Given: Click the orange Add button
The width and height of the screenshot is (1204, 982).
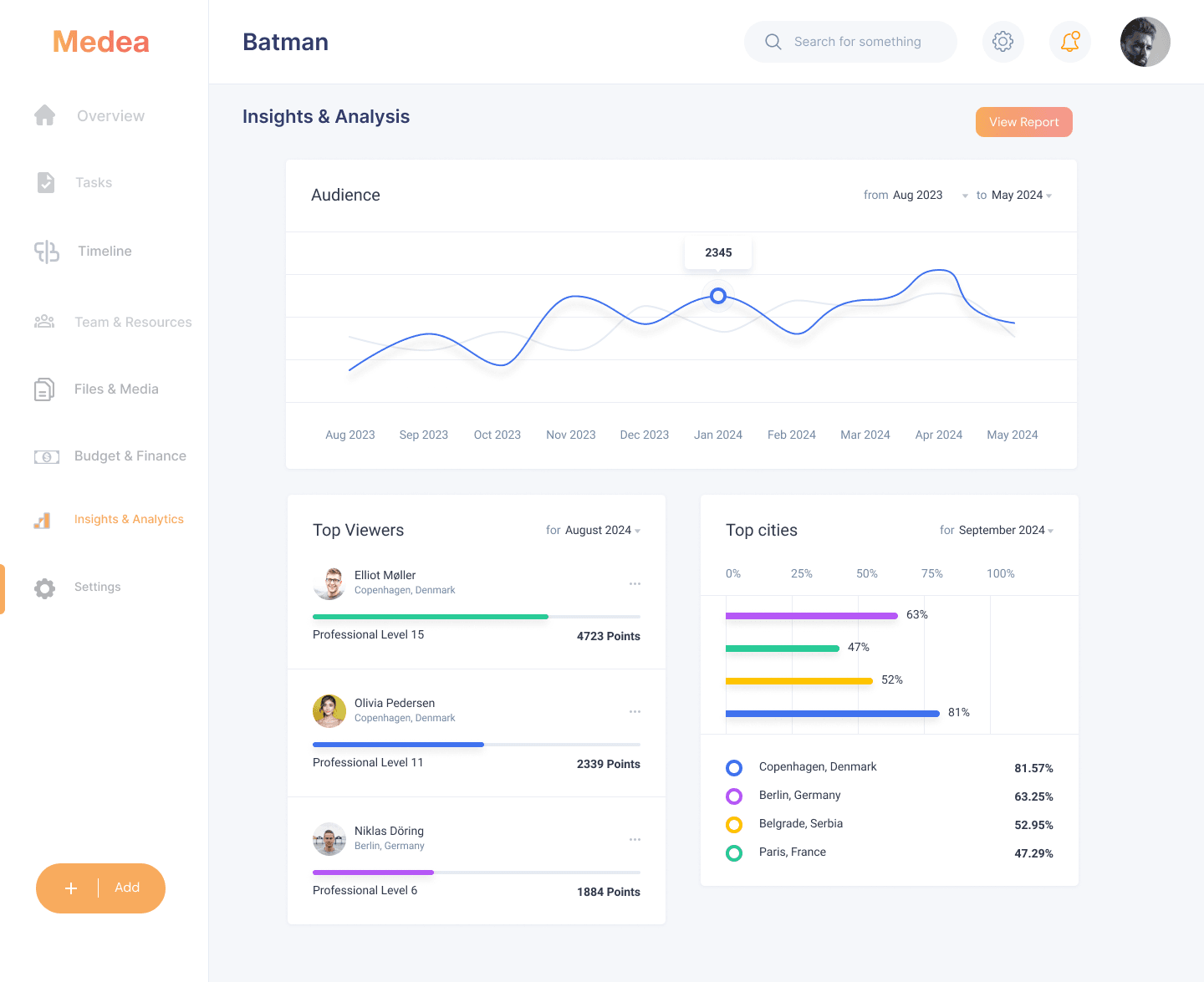Looking at the screenshot, I should click(100, 888).
